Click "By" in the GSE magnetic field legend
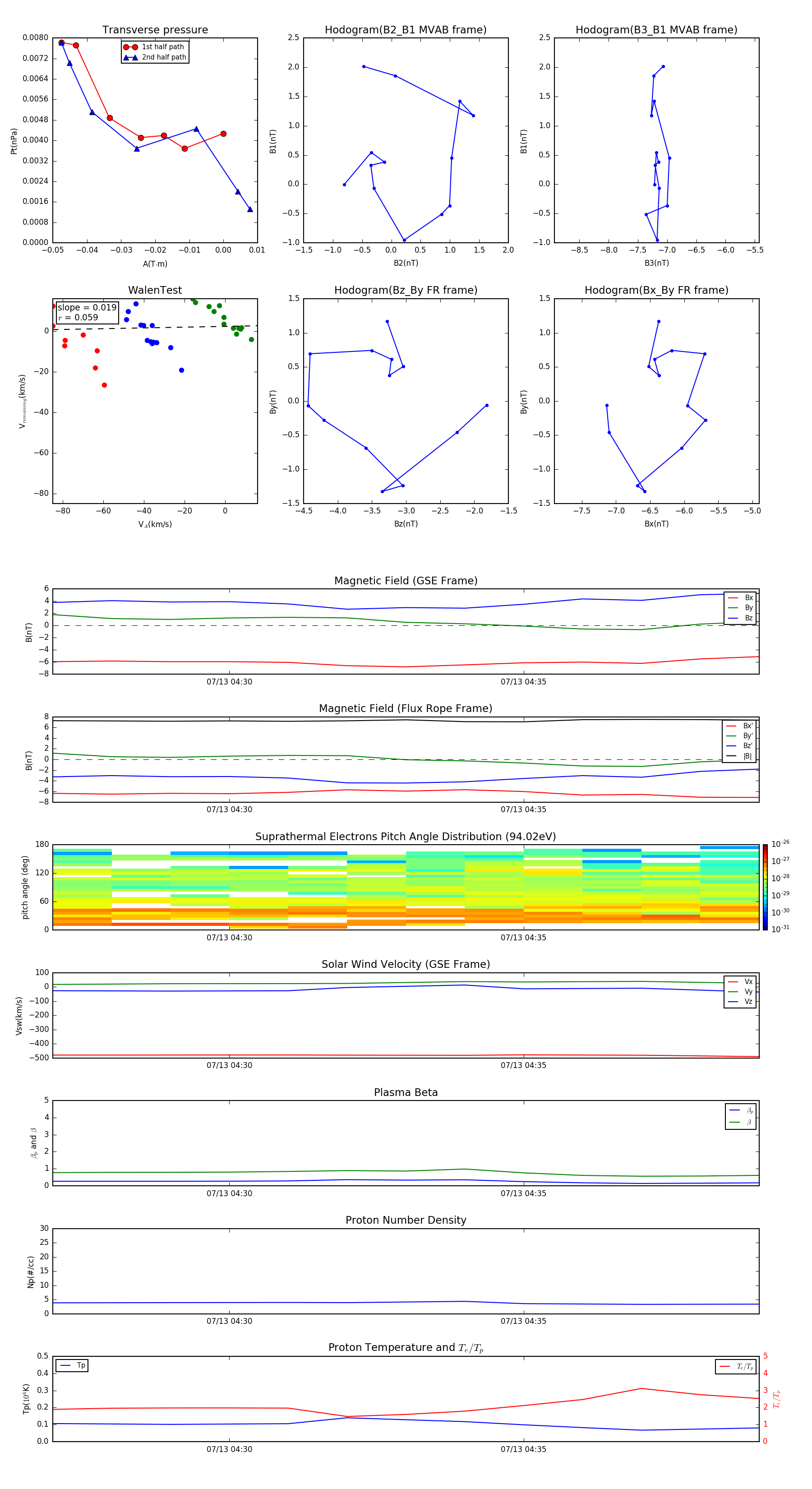 [748, 608]
